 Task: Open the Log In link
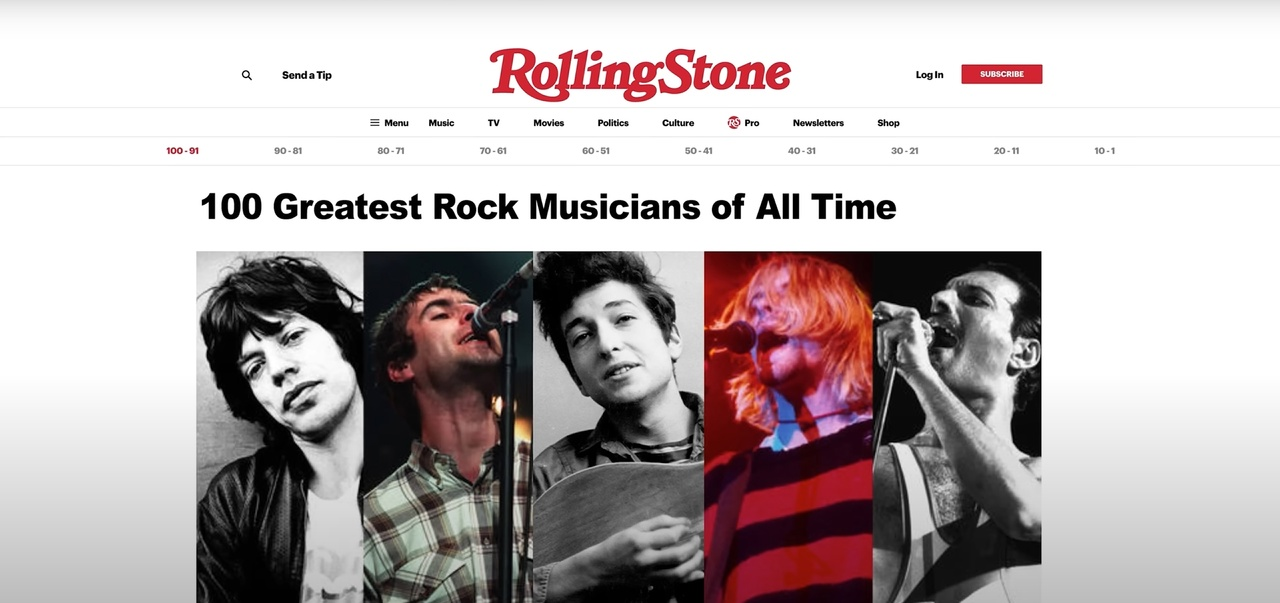[x=929, y=75]
